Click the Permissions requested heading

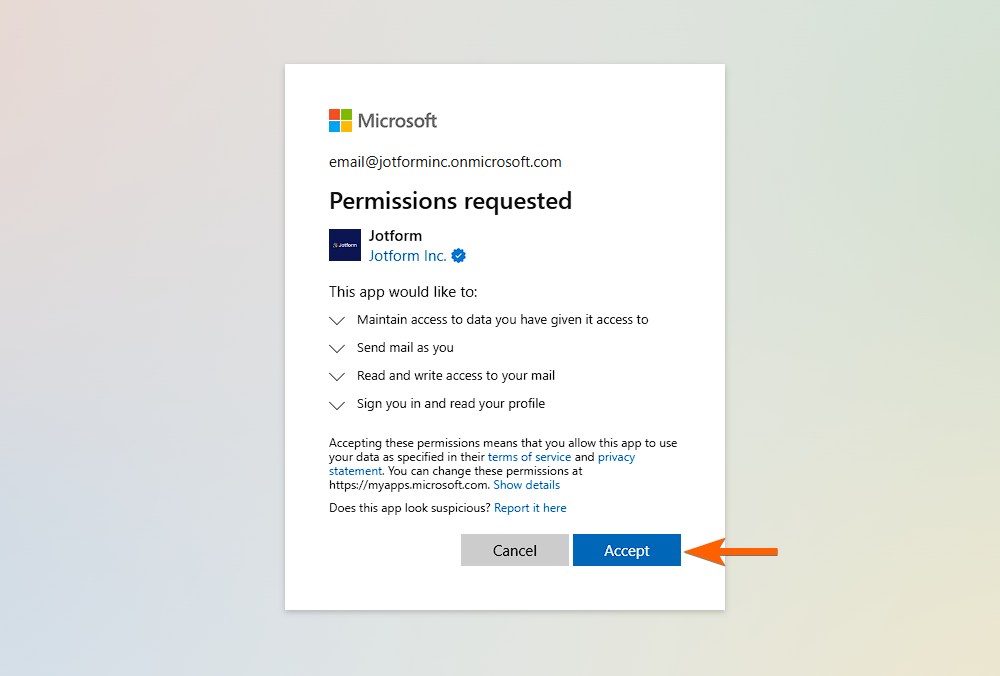pos(450,201)
